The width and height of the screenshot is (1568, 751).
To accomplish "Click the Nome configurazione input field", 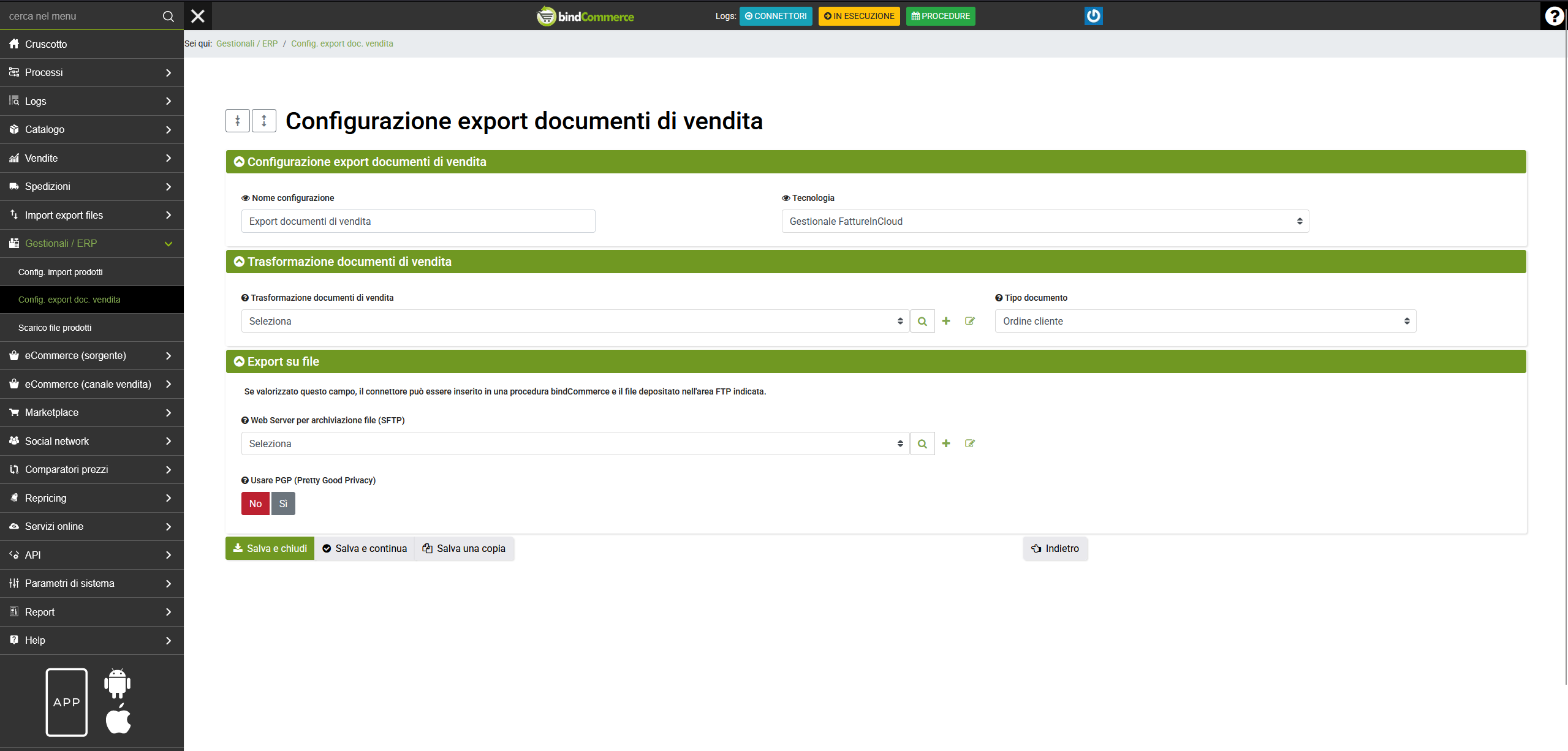I will click(x=418, y=221).
